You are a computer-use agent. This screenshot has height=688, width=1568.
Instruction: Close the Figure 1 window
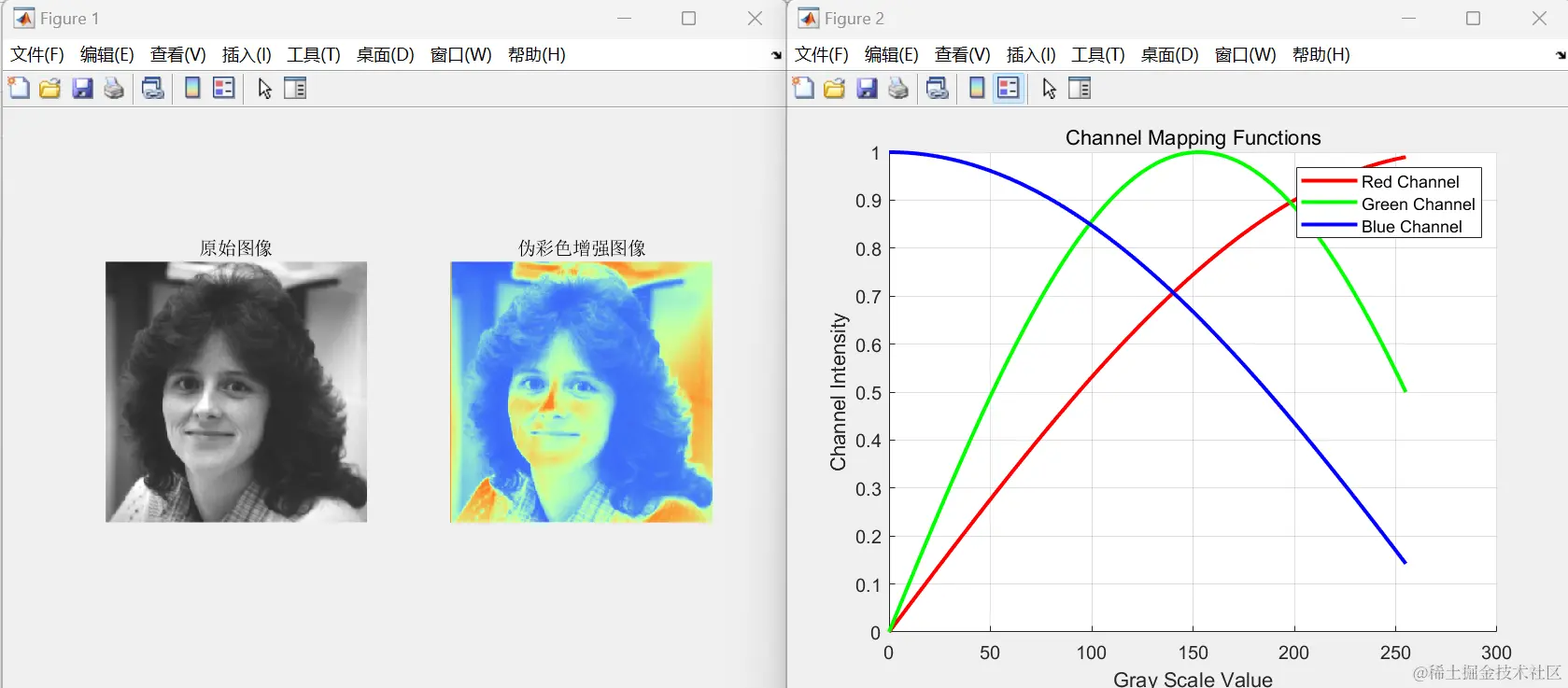pos(756,19)
